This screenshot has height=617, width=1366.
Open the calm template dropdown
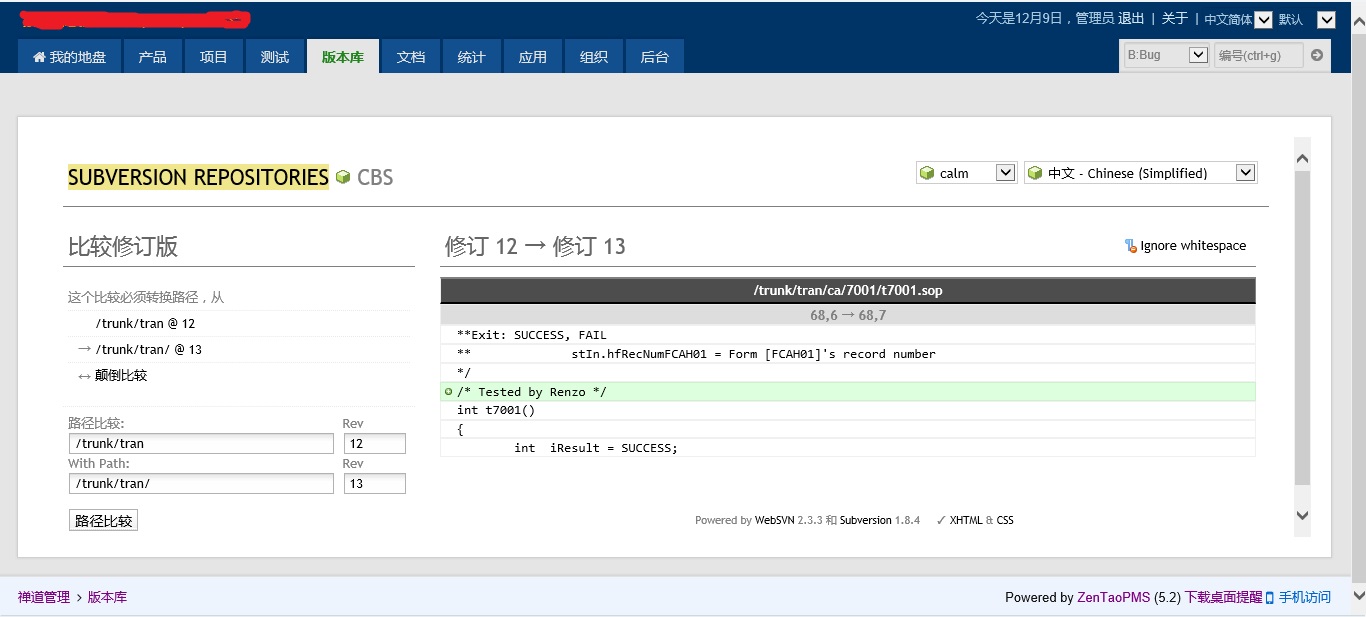pyautogui.click(x=966, y=173)
